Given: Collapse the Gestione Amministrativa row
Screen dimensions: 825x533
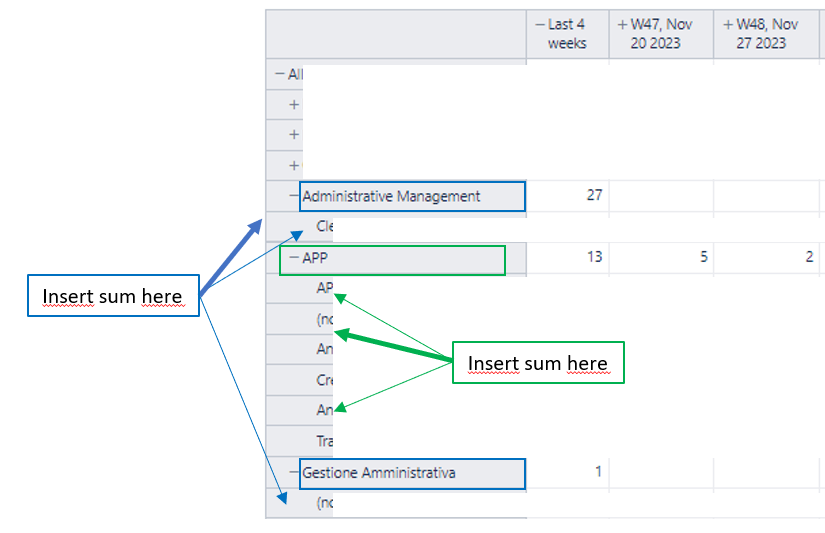Looking at the screenshot, I should click(x=294, y=472).
